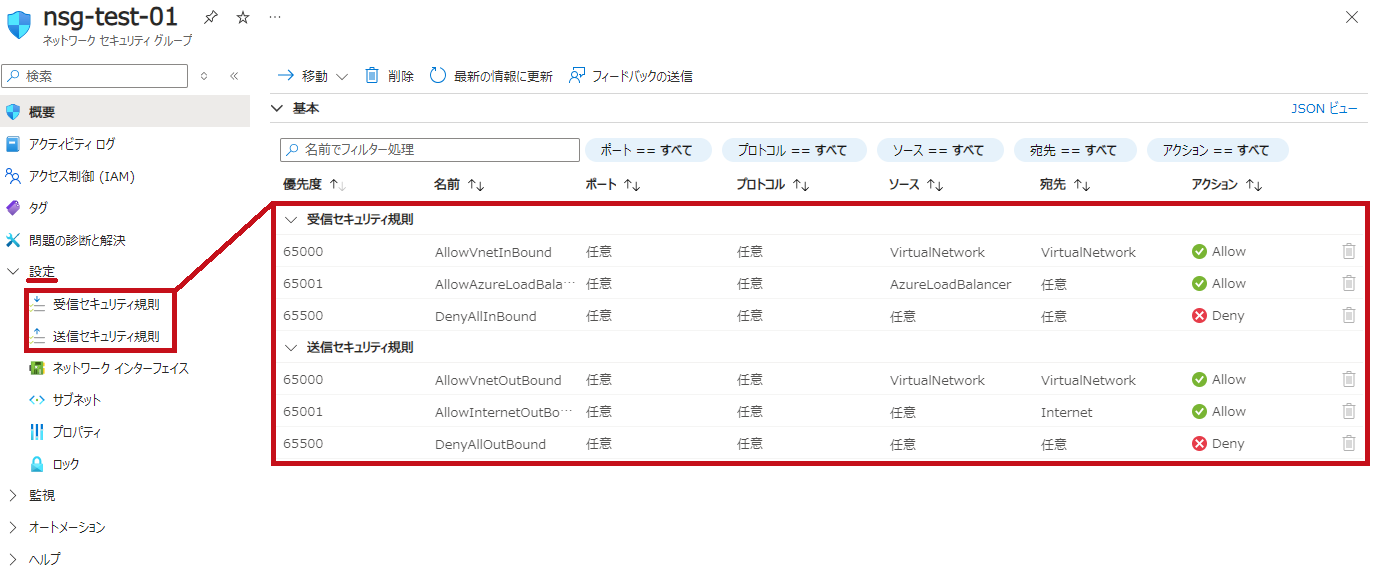This screenshot has height=572, width=1375.
Task: Click the 移動 arrow icon in the toolbar
Action: tap(285, 76)
